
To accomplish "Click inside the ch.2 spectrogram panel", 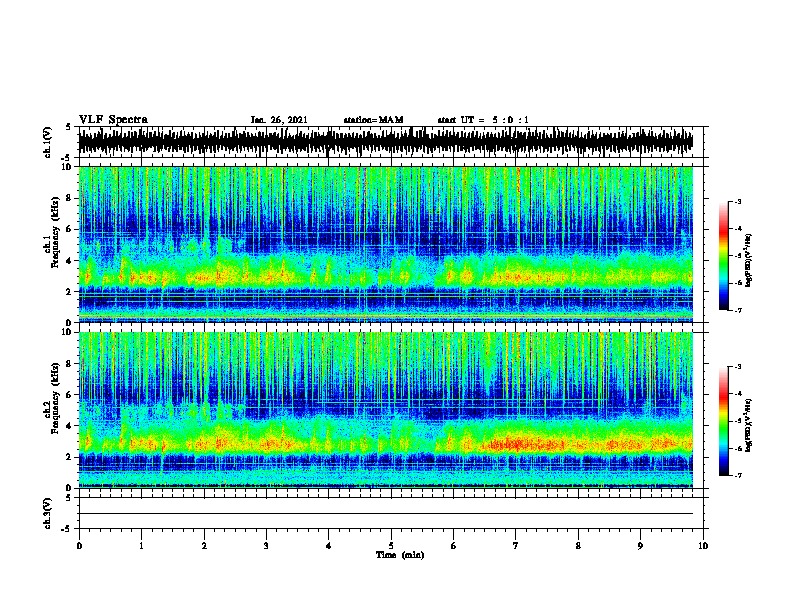I will [386, 410].
